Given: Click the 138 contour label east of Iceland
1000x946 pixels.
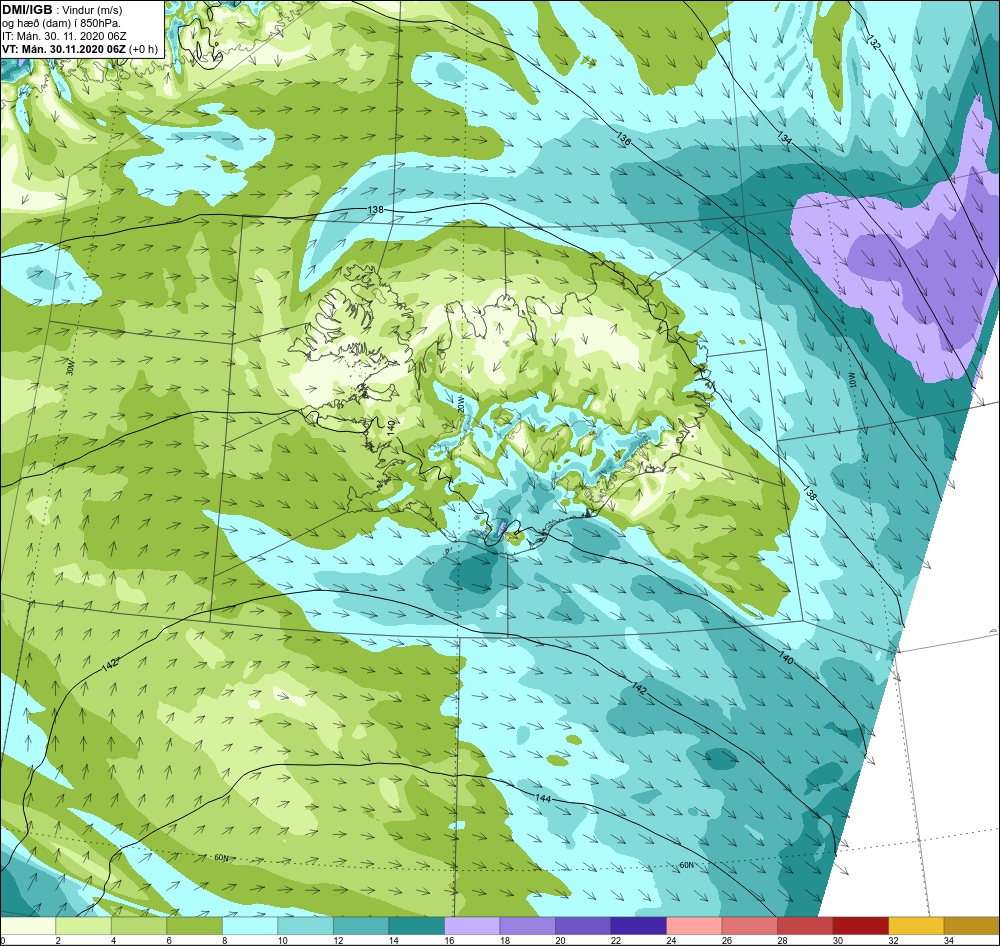Looking at the screenshot, I should click(809, 493).
